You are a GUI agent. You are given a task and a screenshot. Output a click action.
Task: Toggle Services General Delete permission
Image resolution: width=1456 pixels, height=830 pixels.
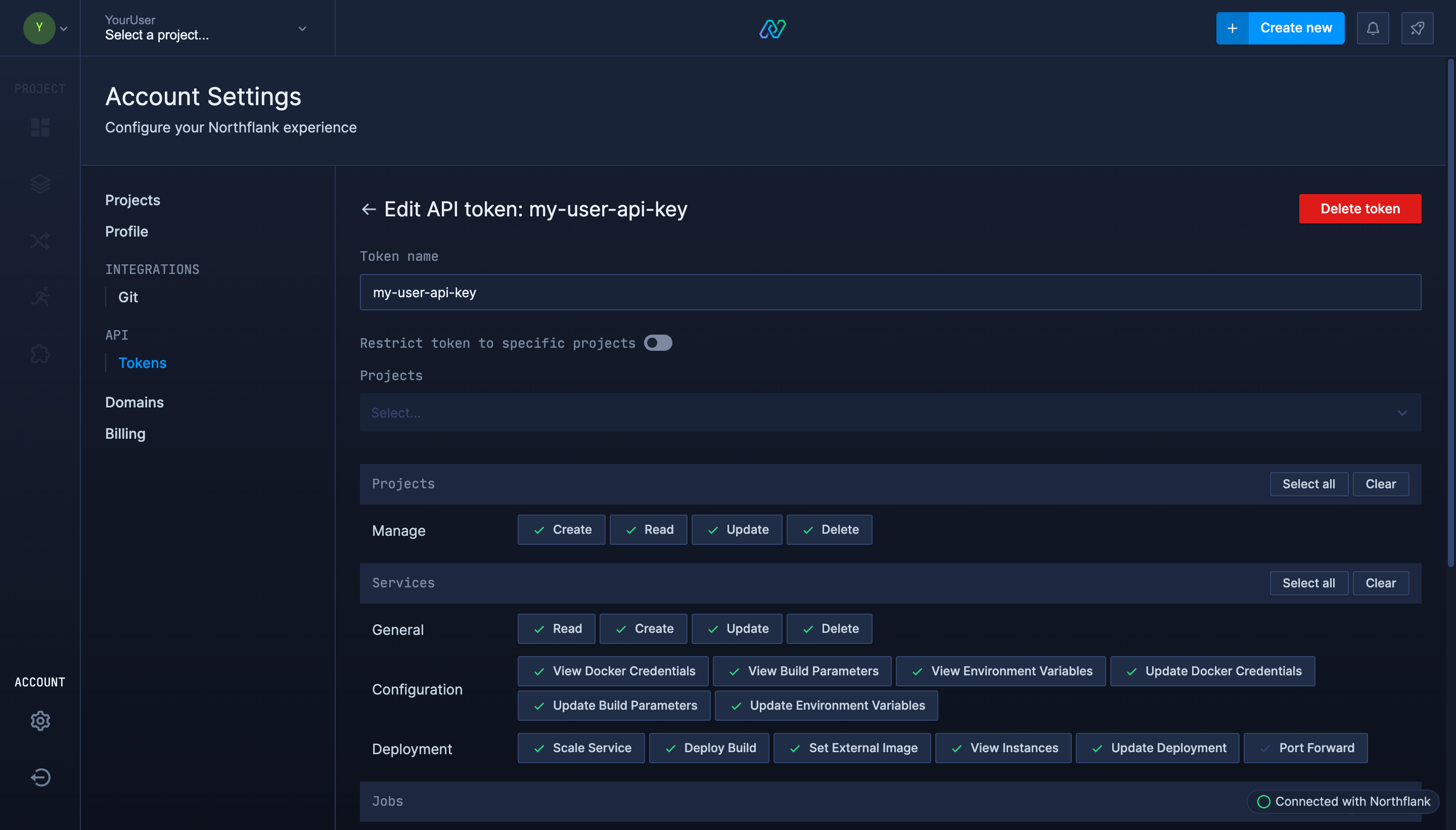[829, 628]
